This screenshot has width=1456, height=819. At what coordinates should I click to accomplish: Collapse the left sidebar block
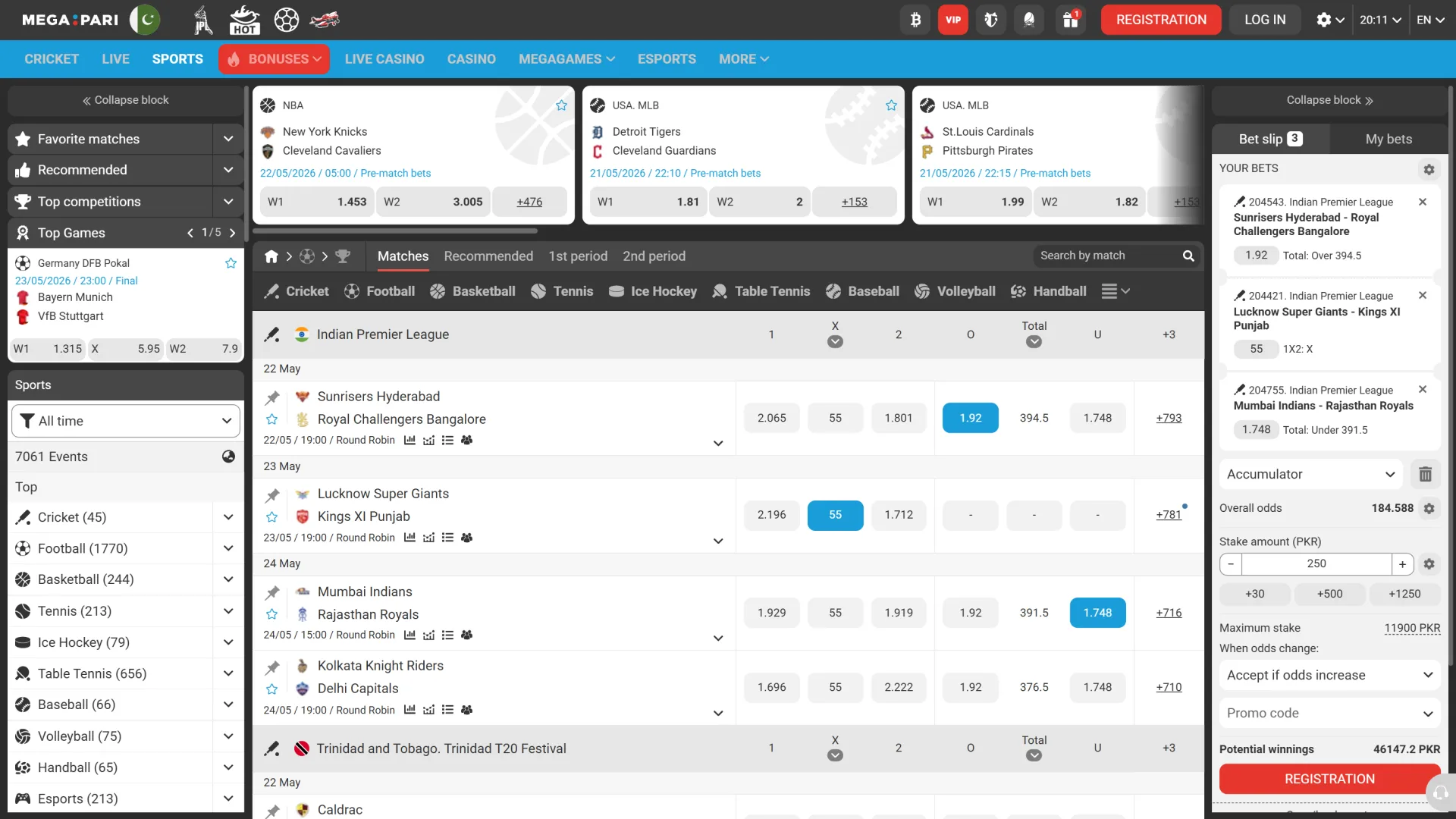tap(125, 100)
